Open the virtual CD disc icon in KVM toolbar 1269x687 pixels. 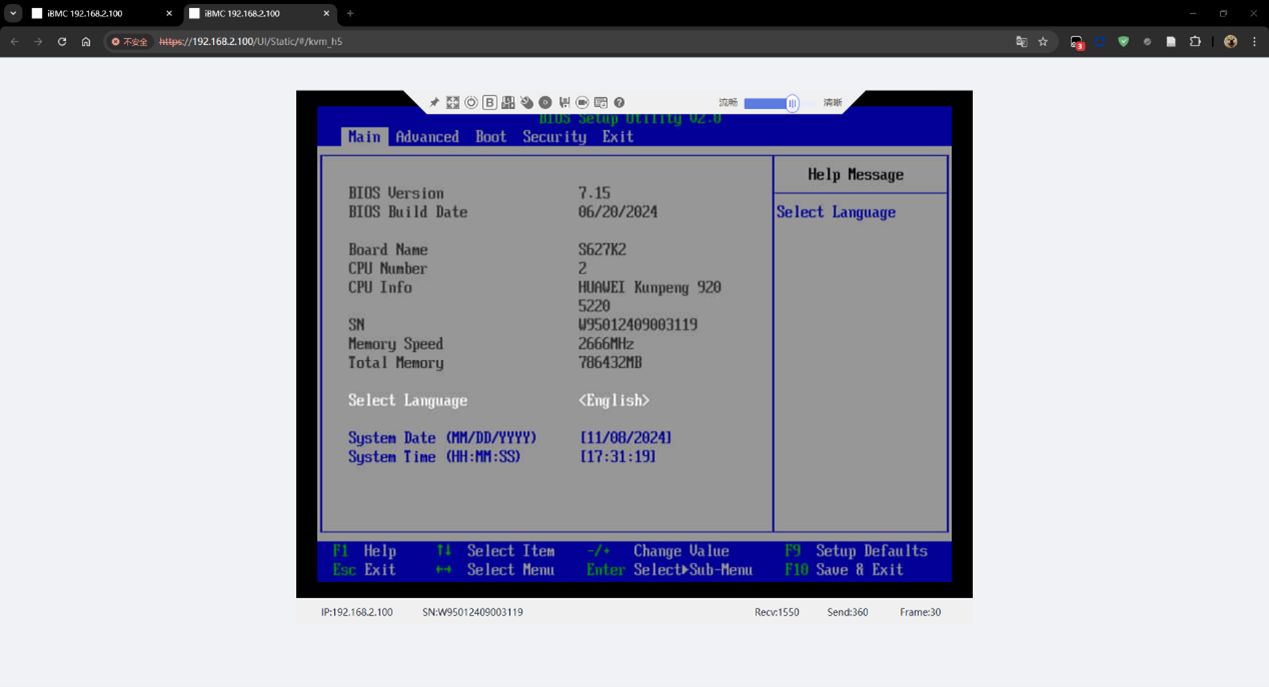[545, 103]
